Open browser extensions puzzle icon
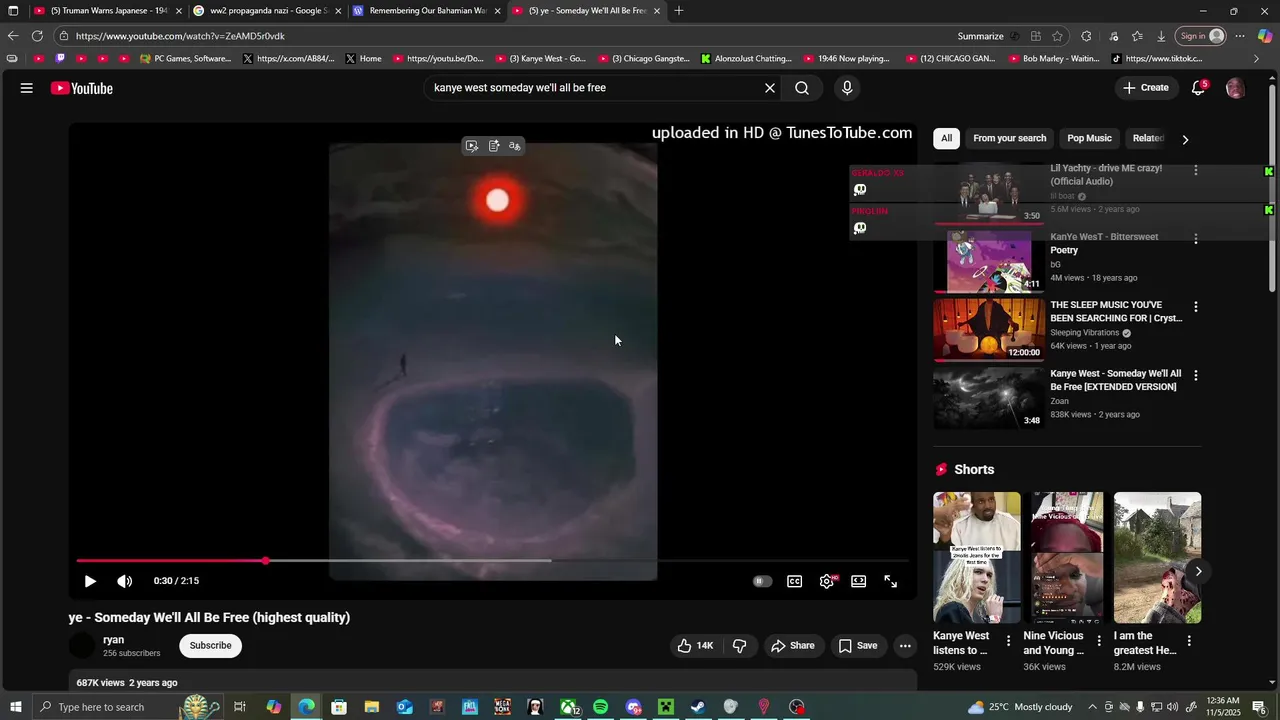1280x720 pixels. (1086, 36)
